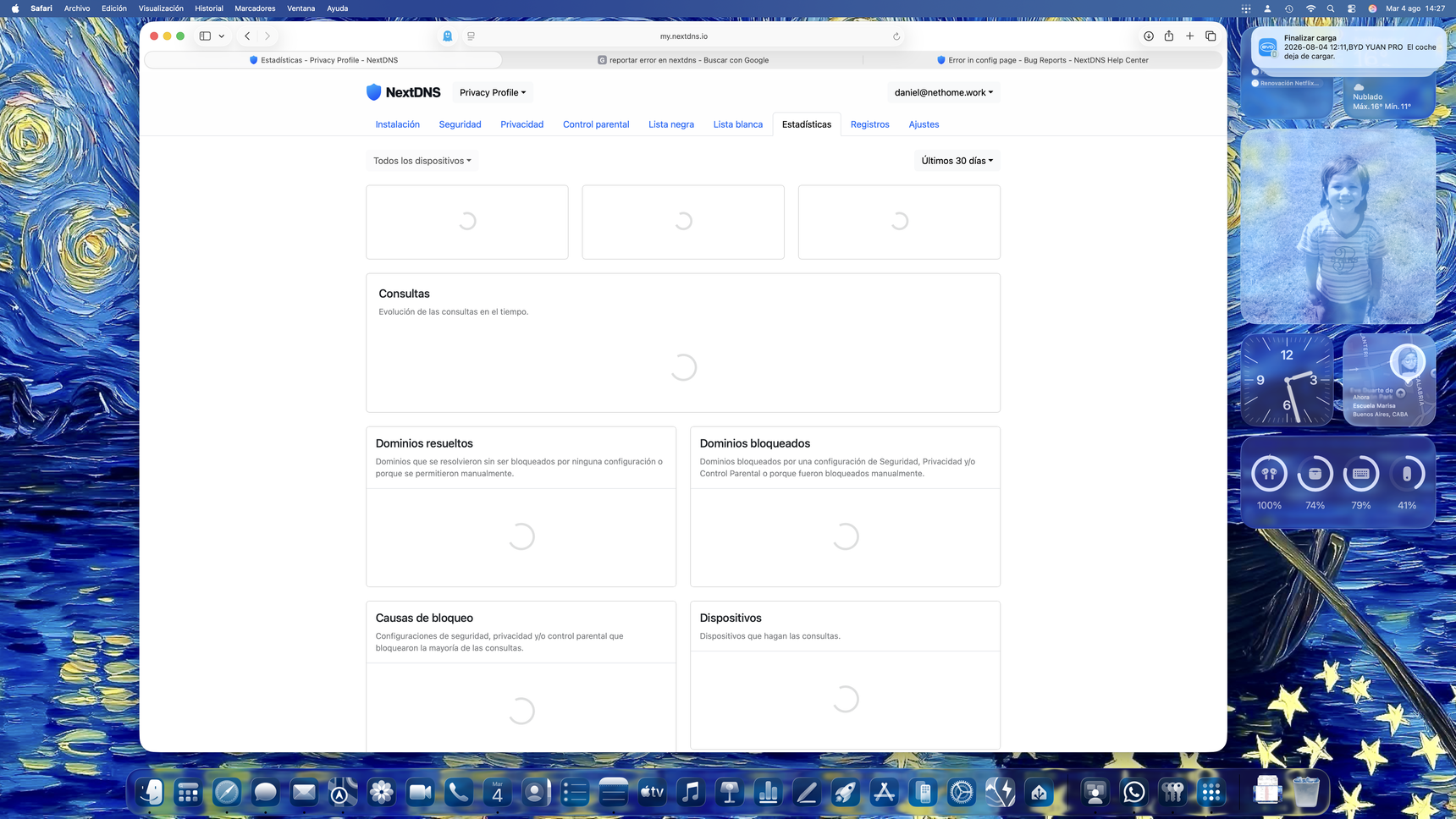Image resolution: width=1456 pixels, height=819 pixels.
Task: Change the Últimos 30 días range
Action: point(957,161)
